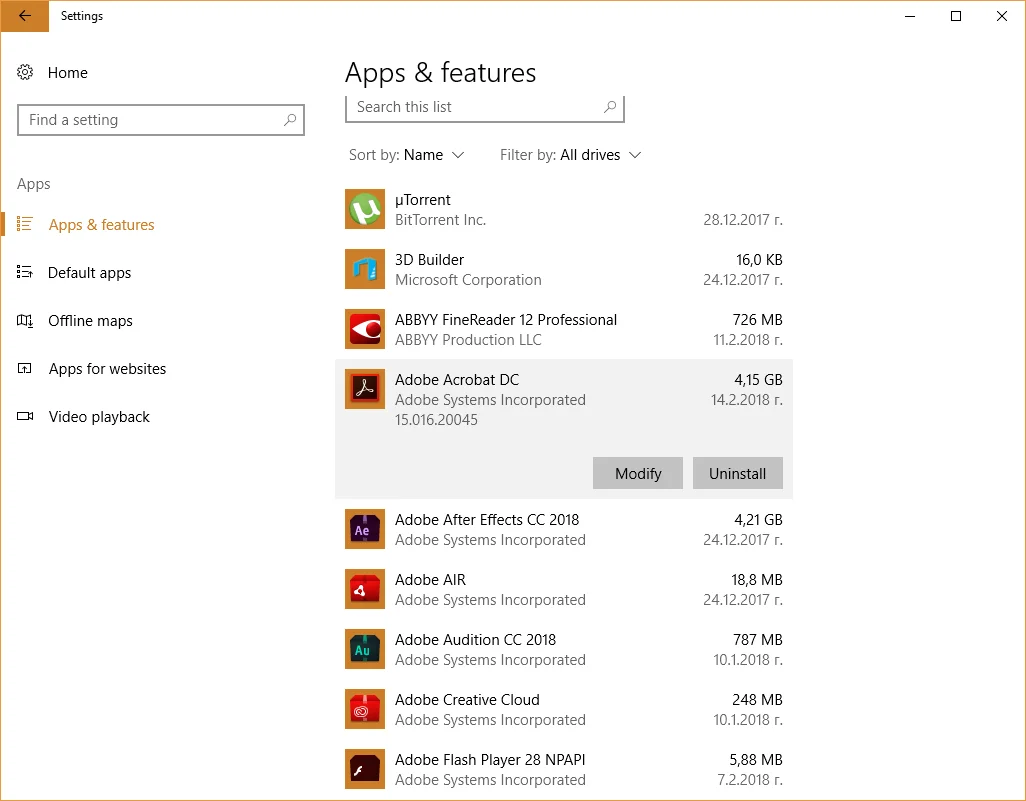This screenshot has height=801, width=1026.
Task: Open Apps for websites settings
Action: 107,368
